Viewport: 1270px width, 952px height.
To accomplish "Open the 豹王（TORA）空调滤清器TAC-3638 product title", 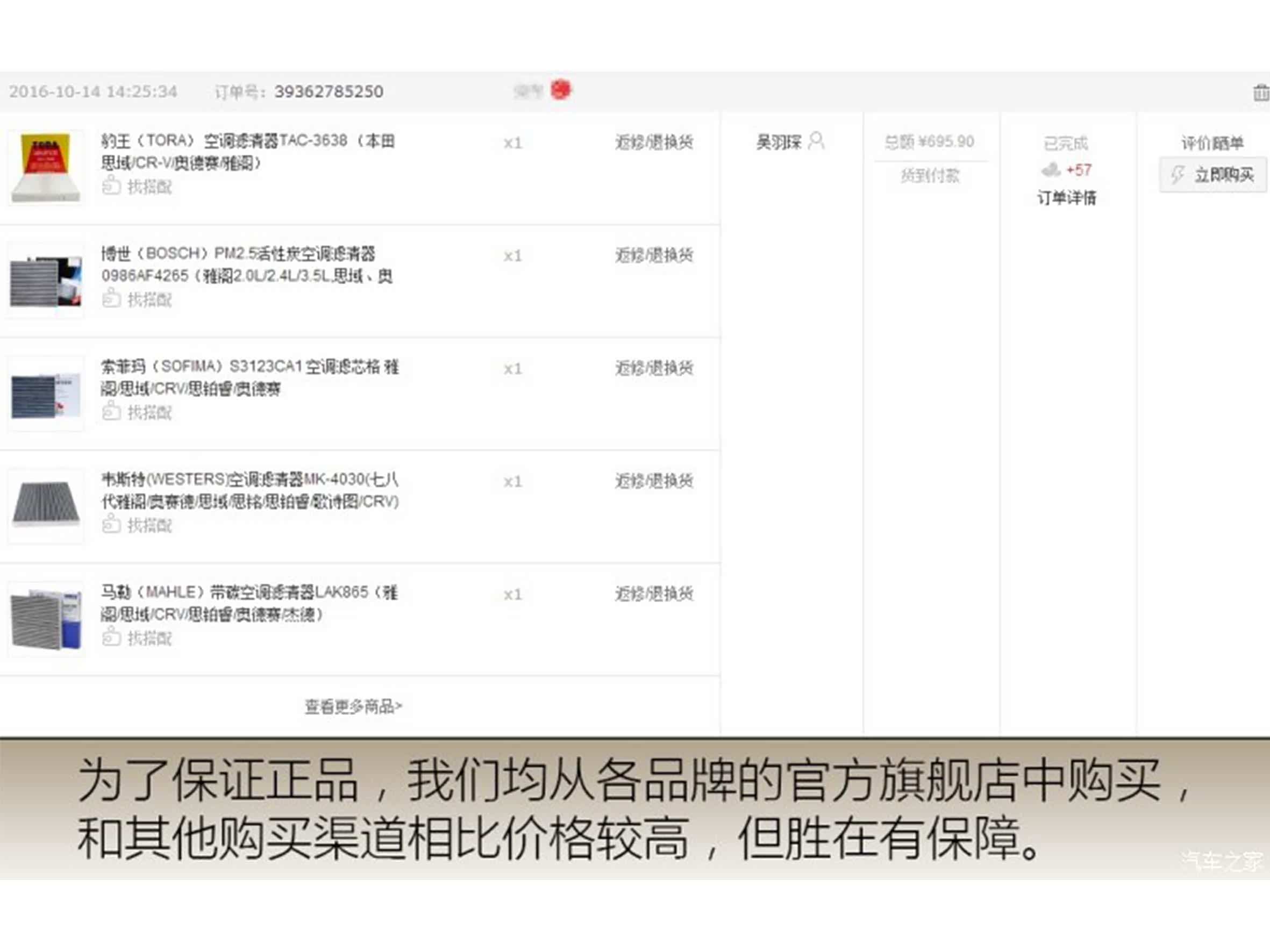I will [248, 152].
